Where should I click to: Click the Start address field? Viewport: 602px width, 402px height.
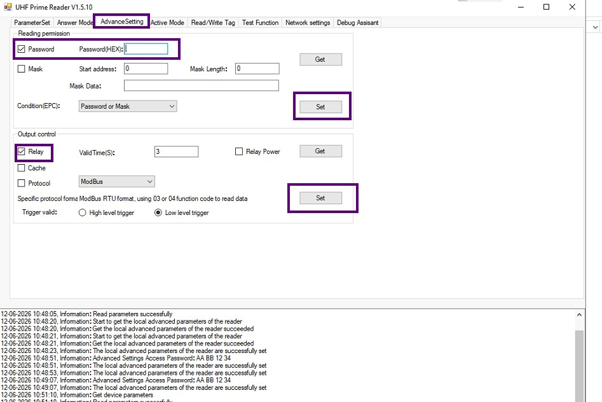[146, 69]
